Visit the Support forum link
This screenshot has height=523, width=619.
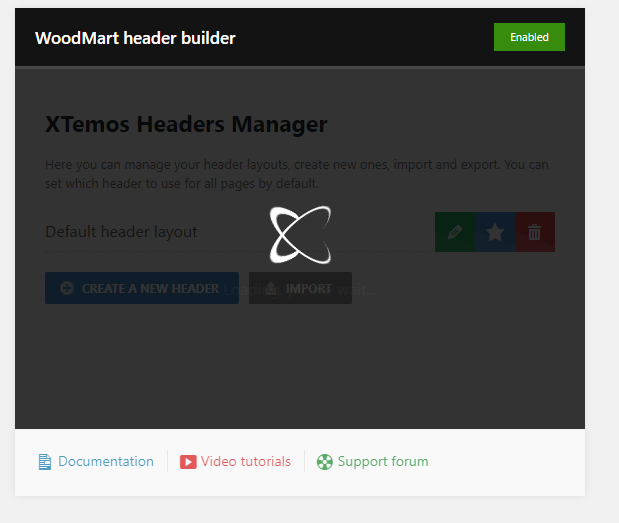(372, 461)
